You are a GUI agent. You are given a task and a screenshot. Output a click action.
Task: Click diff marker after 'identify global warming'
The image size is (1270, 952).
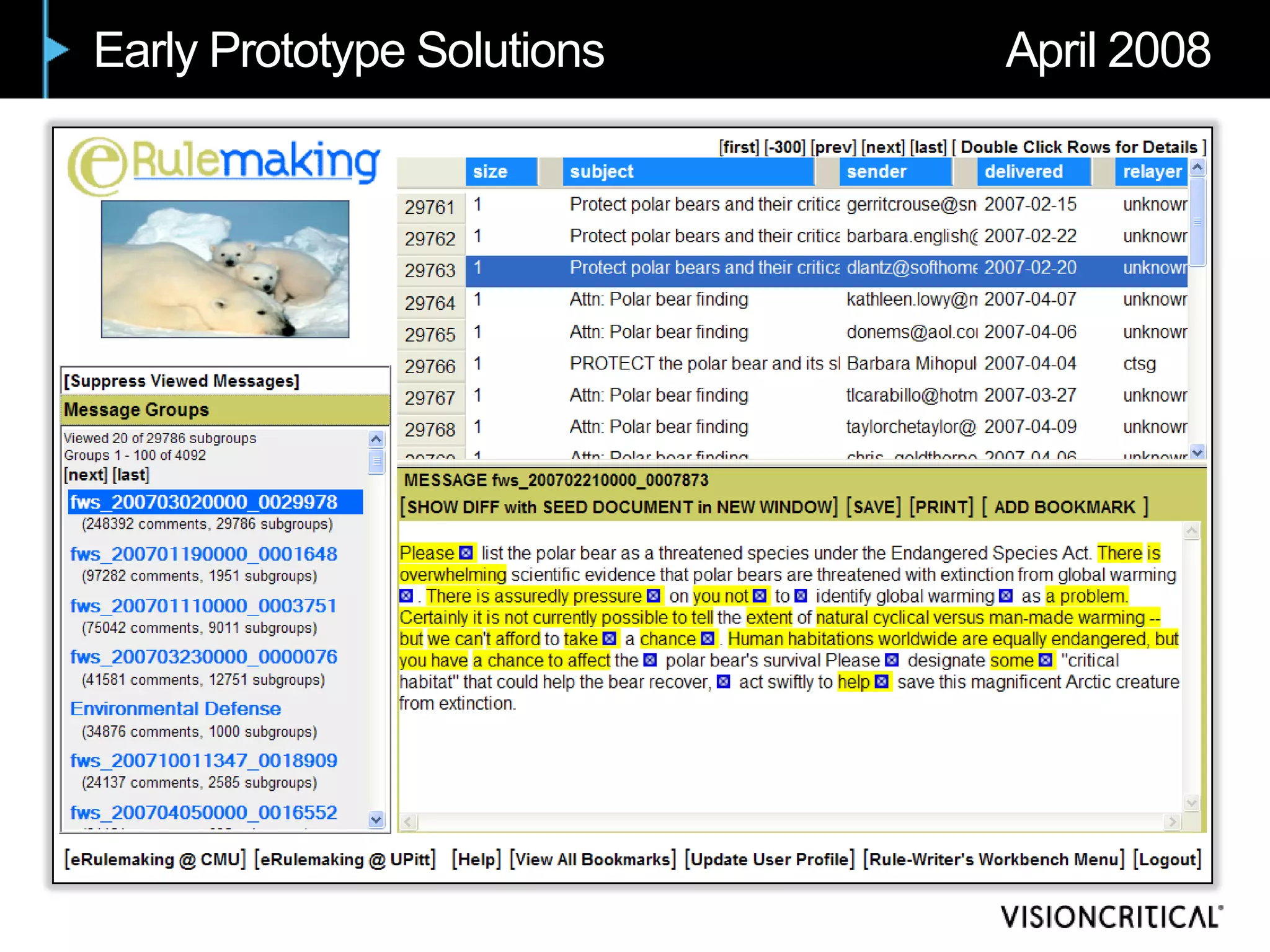coord(1006,596)
